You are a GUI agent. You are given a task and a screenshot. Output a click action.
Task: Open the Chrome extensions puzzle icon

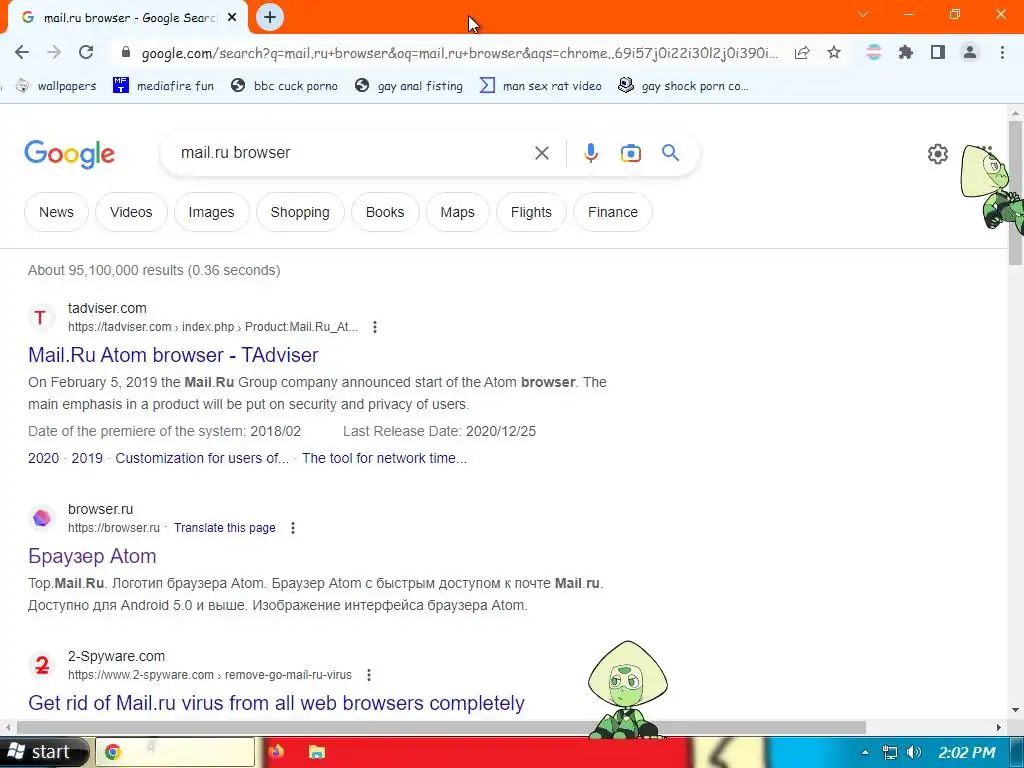pyautogui.click(x=905, y=53)
